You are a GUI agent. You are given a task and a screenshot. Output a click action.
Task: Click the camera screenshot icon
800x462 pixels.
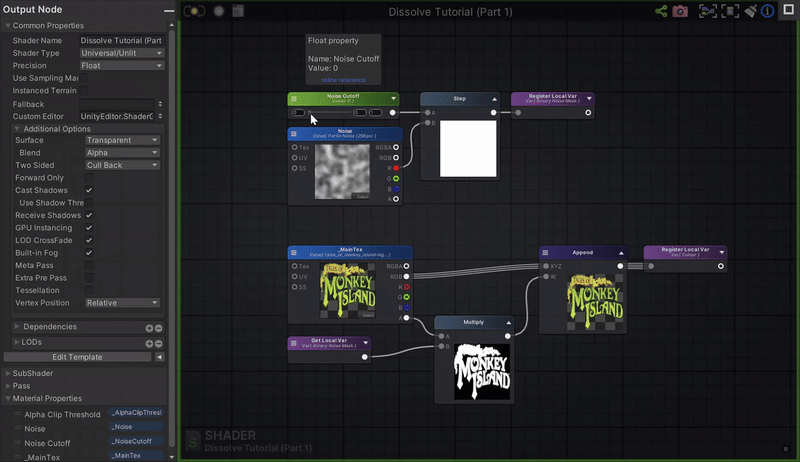(x=680, y=11)
